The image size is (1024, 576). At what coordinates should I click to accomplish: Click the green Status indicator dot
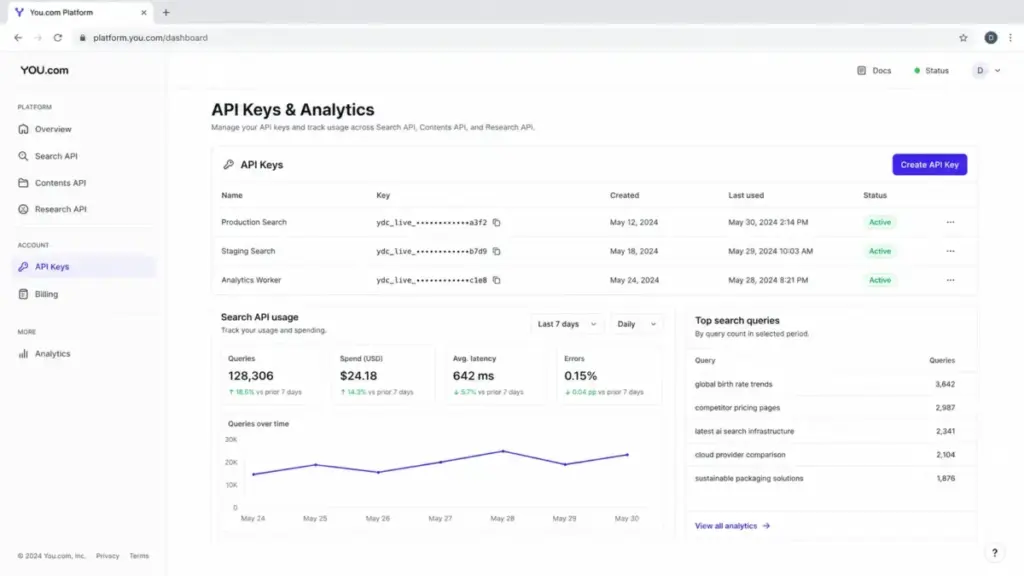pyautogui.click(x=917, y=71)
